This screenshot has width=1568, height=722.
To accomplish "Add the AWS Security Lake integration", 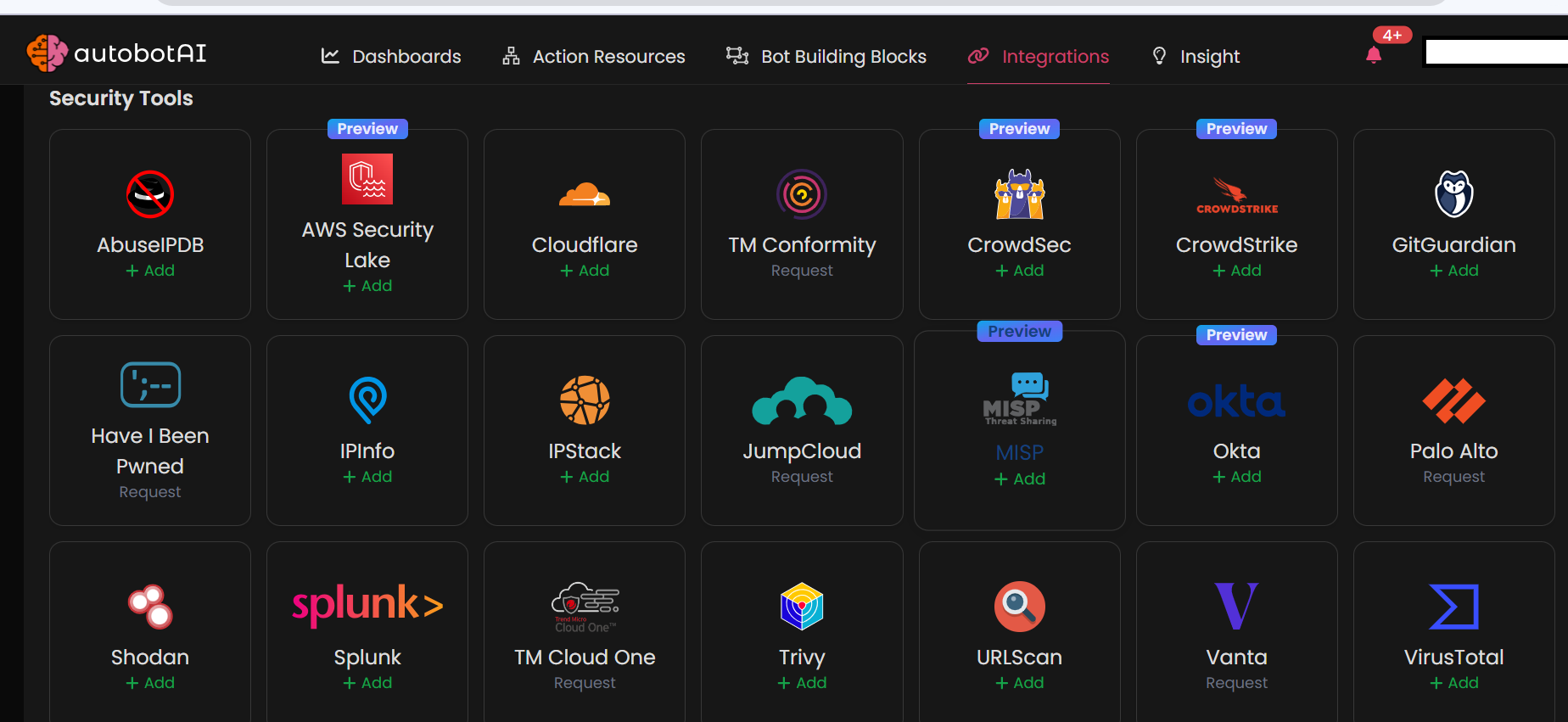I will tap(367, 286).
